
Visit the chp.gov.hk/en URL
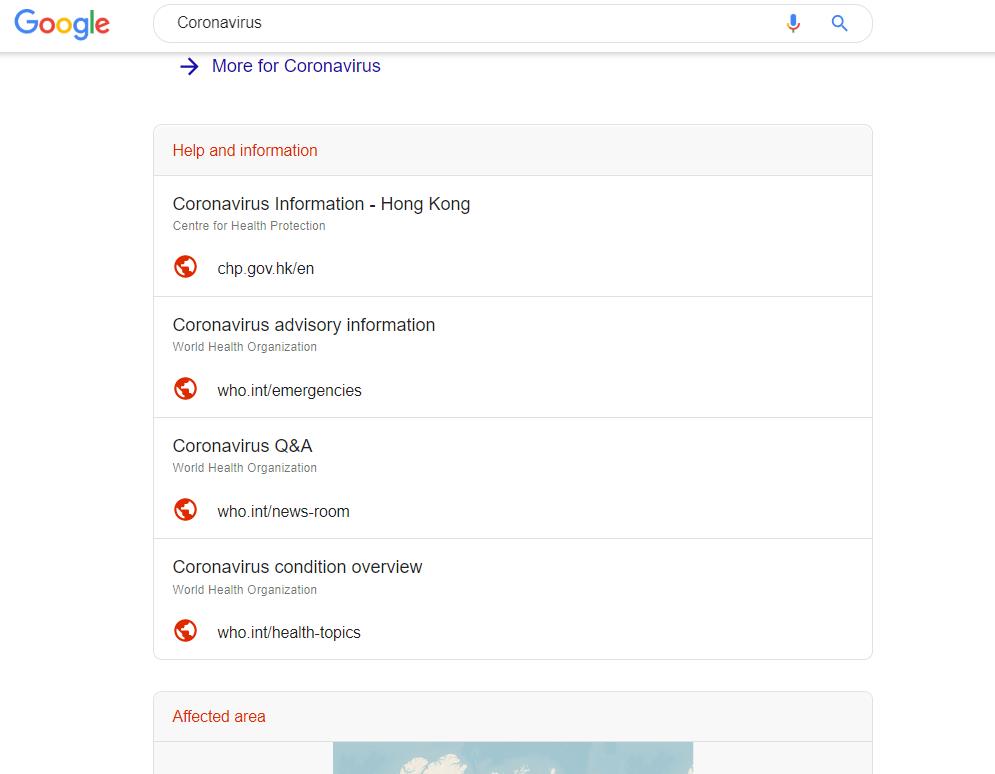pos(266,269)
